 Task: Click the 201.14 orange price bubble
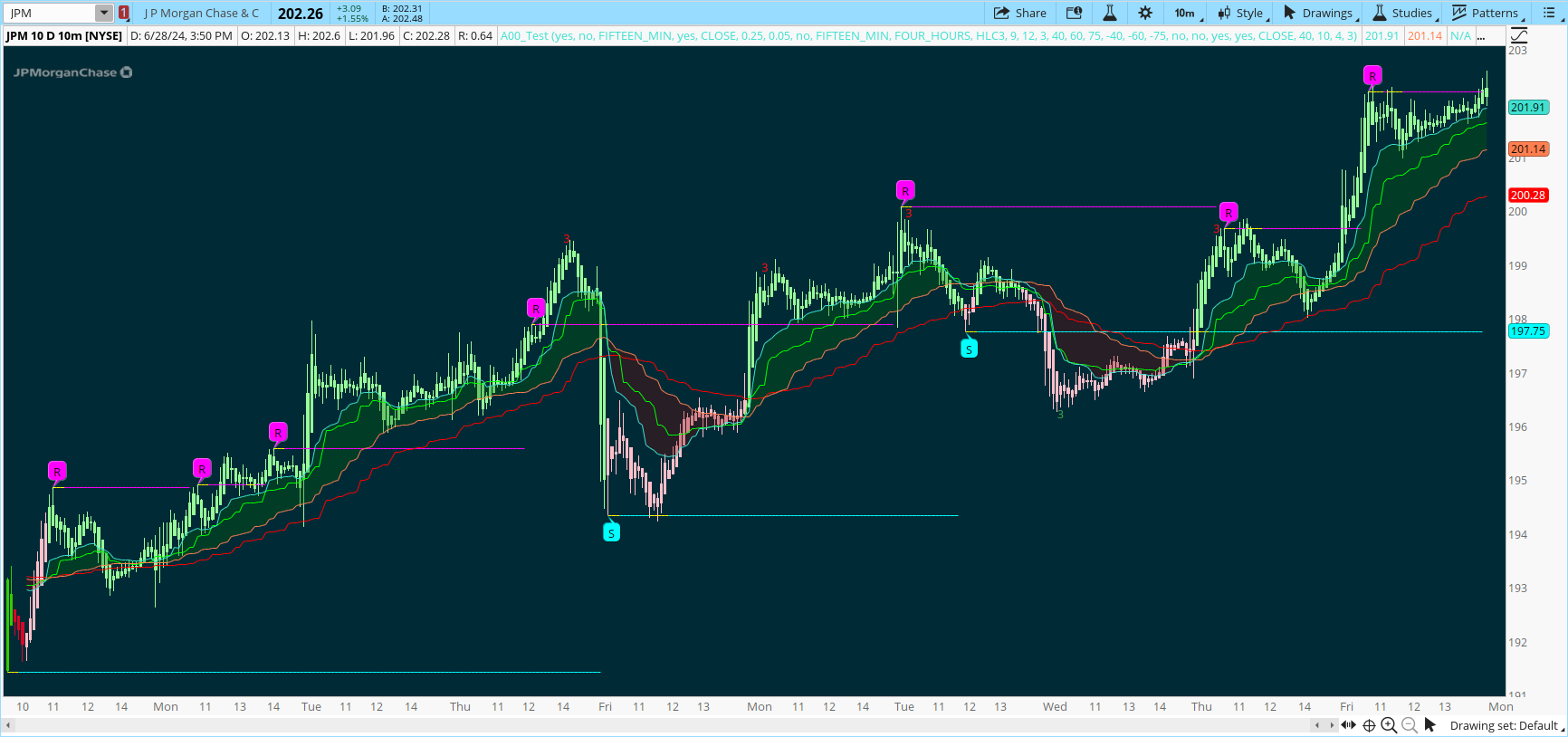point(1528,148)
